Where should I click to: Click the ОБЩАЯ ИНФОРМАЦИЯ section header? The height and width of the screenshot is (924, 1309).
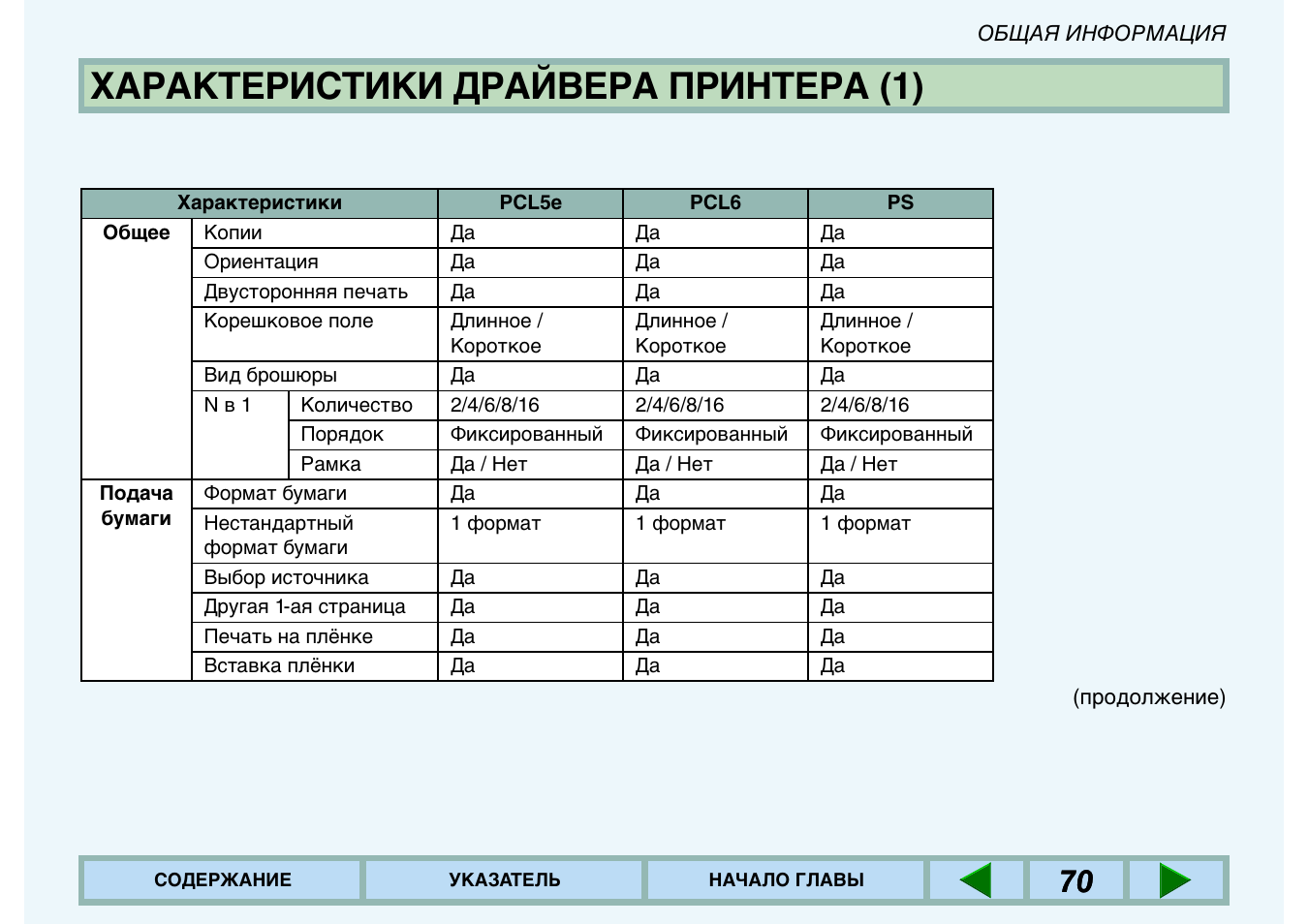(x=1101, y=33)
